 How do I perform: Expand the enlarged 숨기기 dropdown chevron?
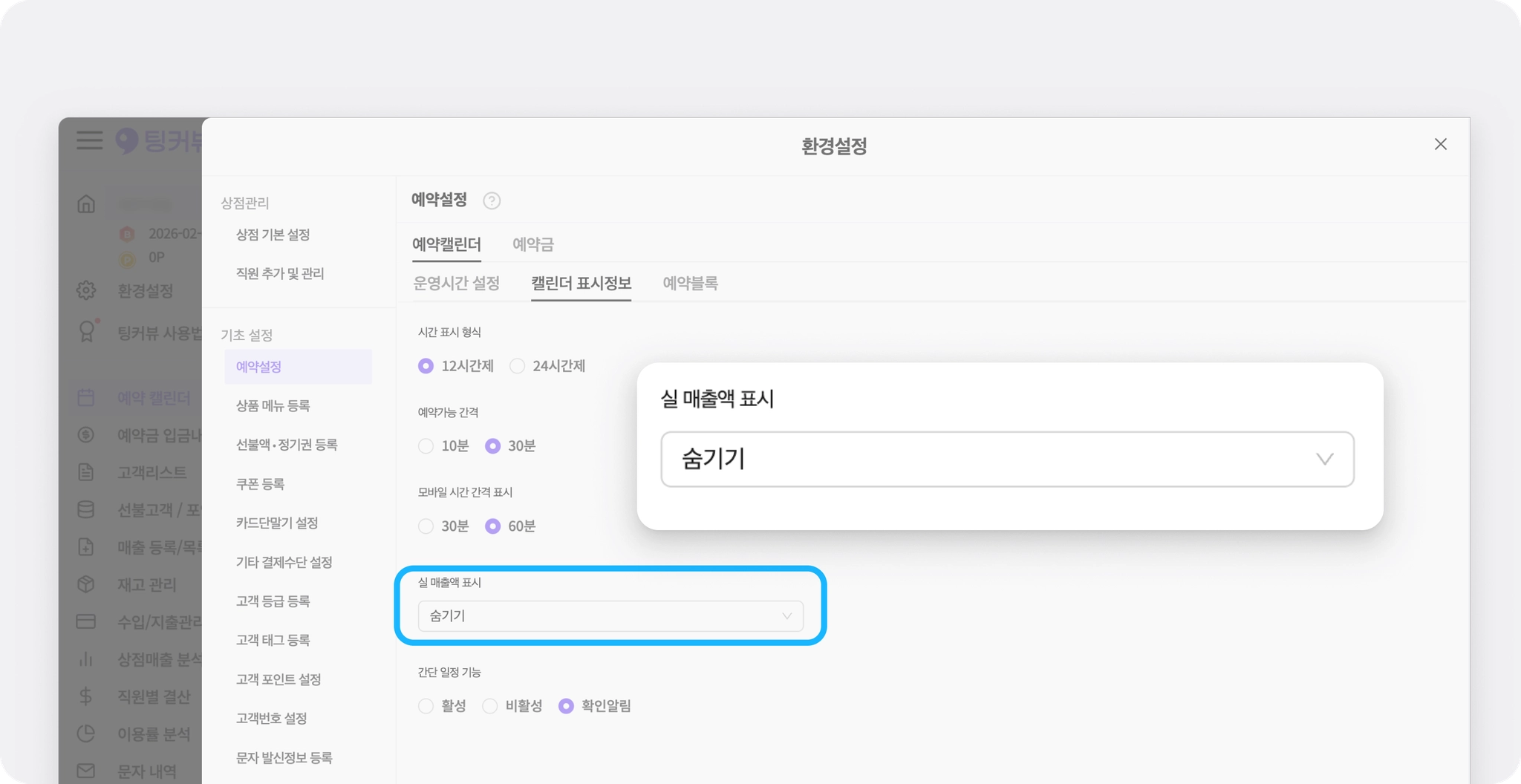click(x=1324, y=460)
